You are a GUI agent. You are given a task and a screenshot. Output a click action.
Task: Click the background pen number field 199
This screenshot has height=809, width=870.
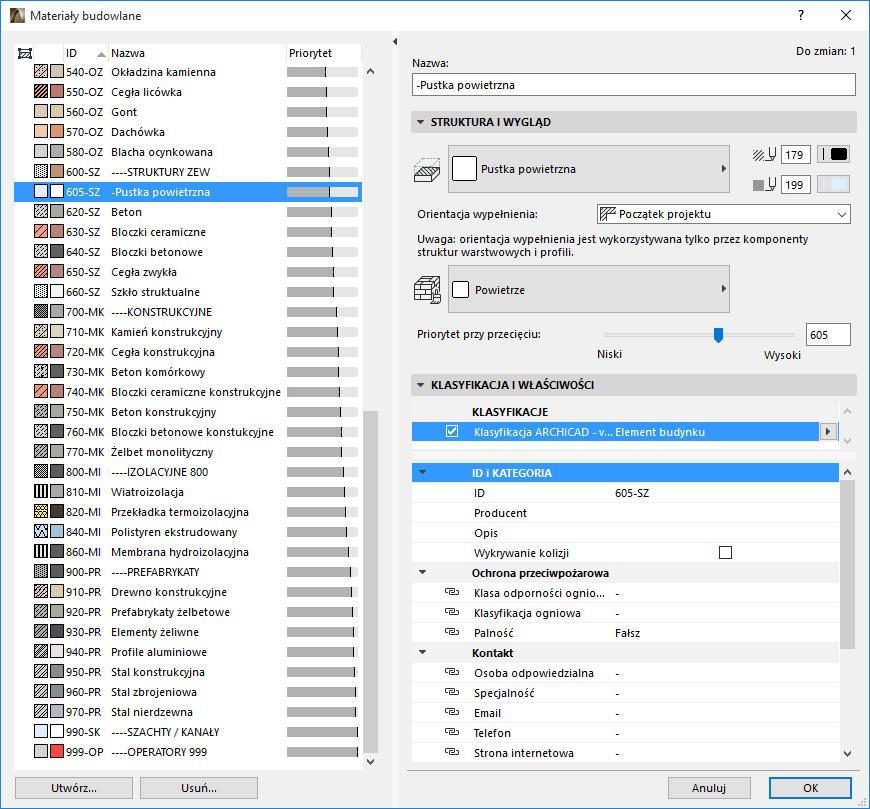[x=795, y=184]
